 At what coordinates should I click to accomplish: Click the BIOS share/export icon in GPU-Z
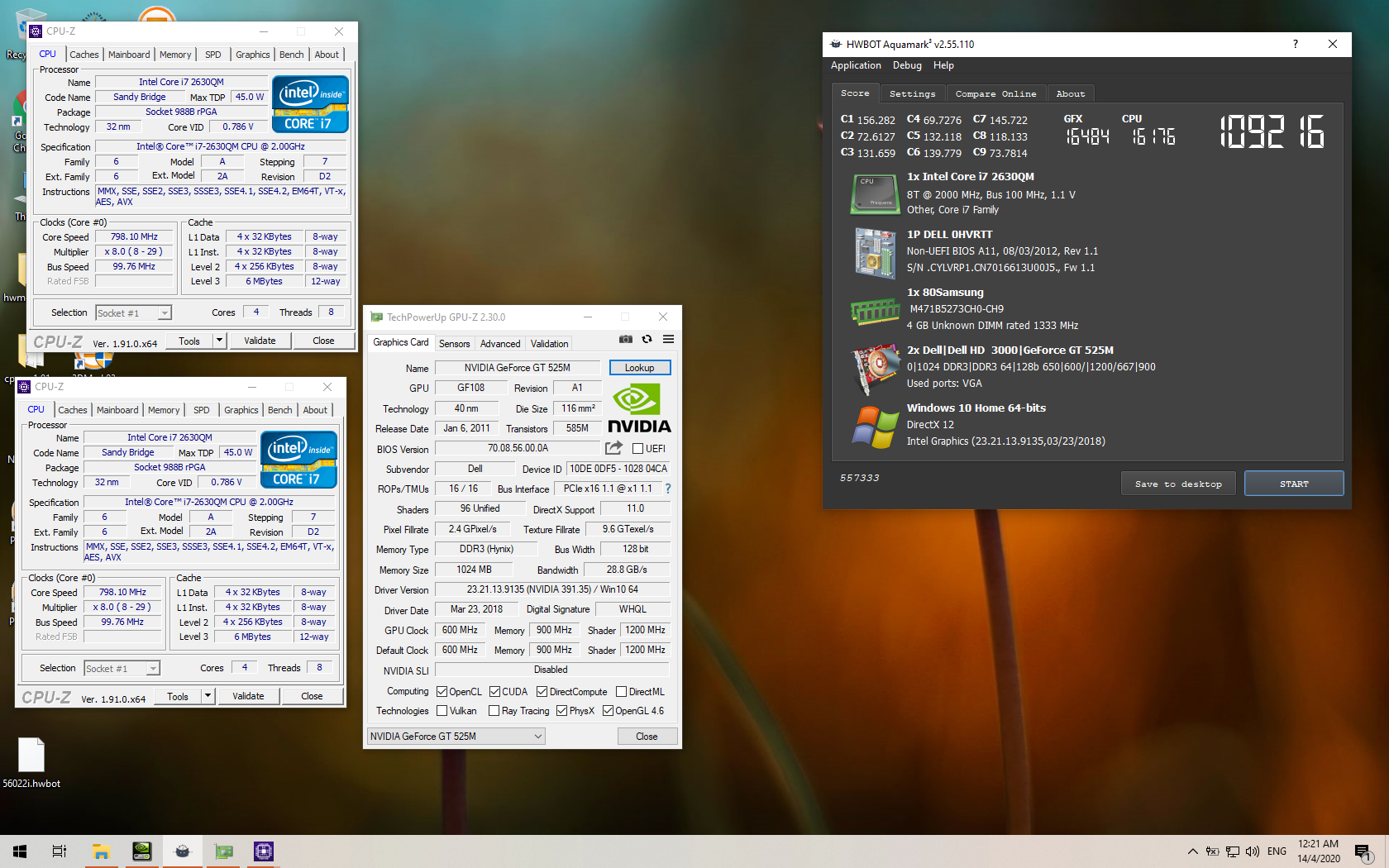tap(613, 448)
